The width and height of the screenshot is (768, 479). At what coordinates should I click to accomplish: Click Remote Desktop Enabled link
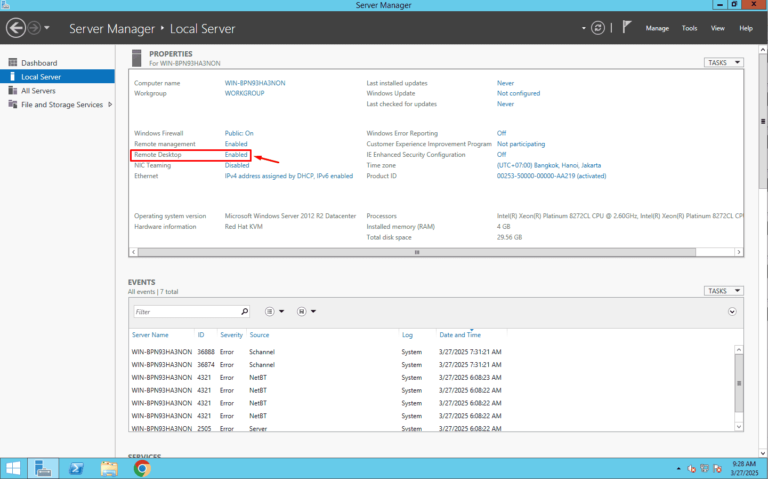[236, 155]
